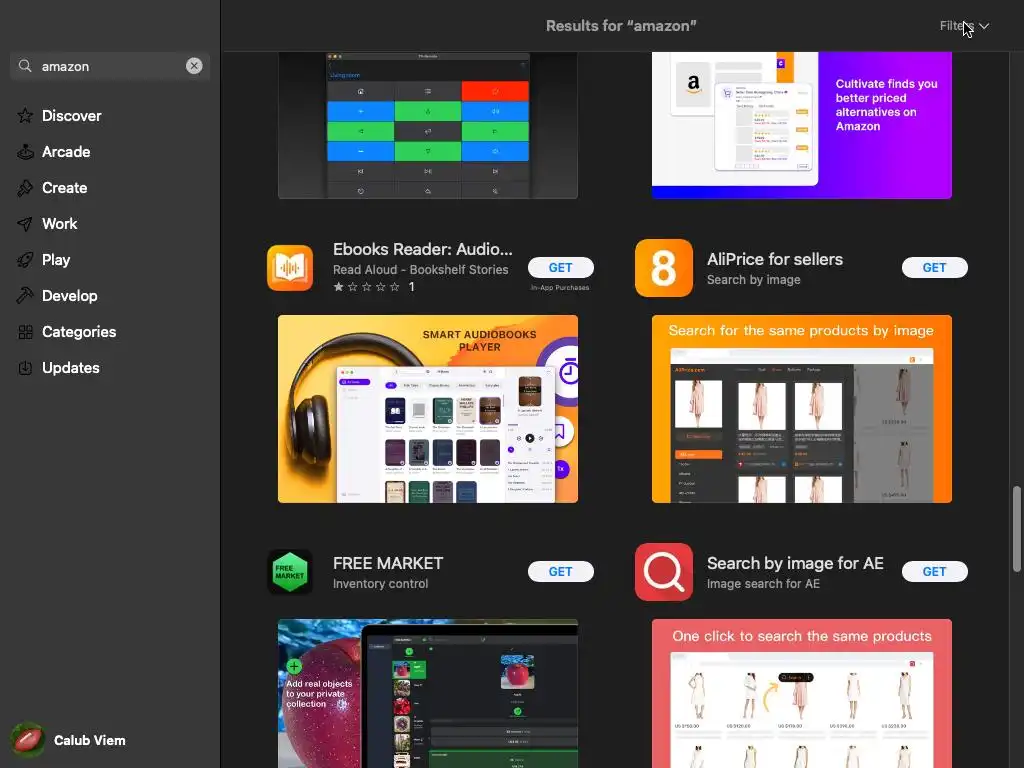Viewport: 1024px width, 768px height.
Task: Click the Image search for AE subtitle
Action: tap(763, 584)
